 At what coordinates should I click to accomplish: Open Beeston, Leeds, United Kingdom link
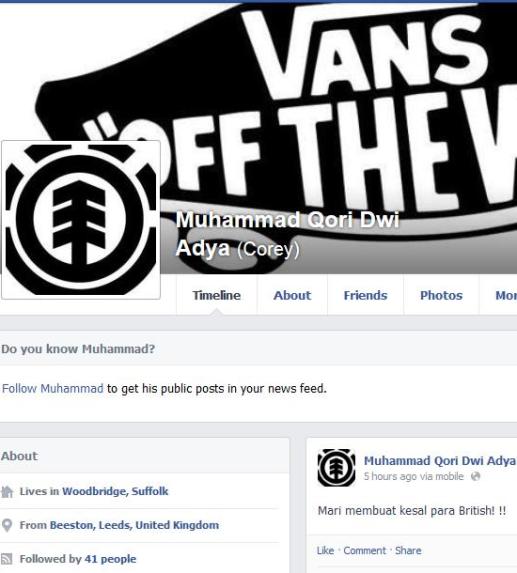point(134,525)
